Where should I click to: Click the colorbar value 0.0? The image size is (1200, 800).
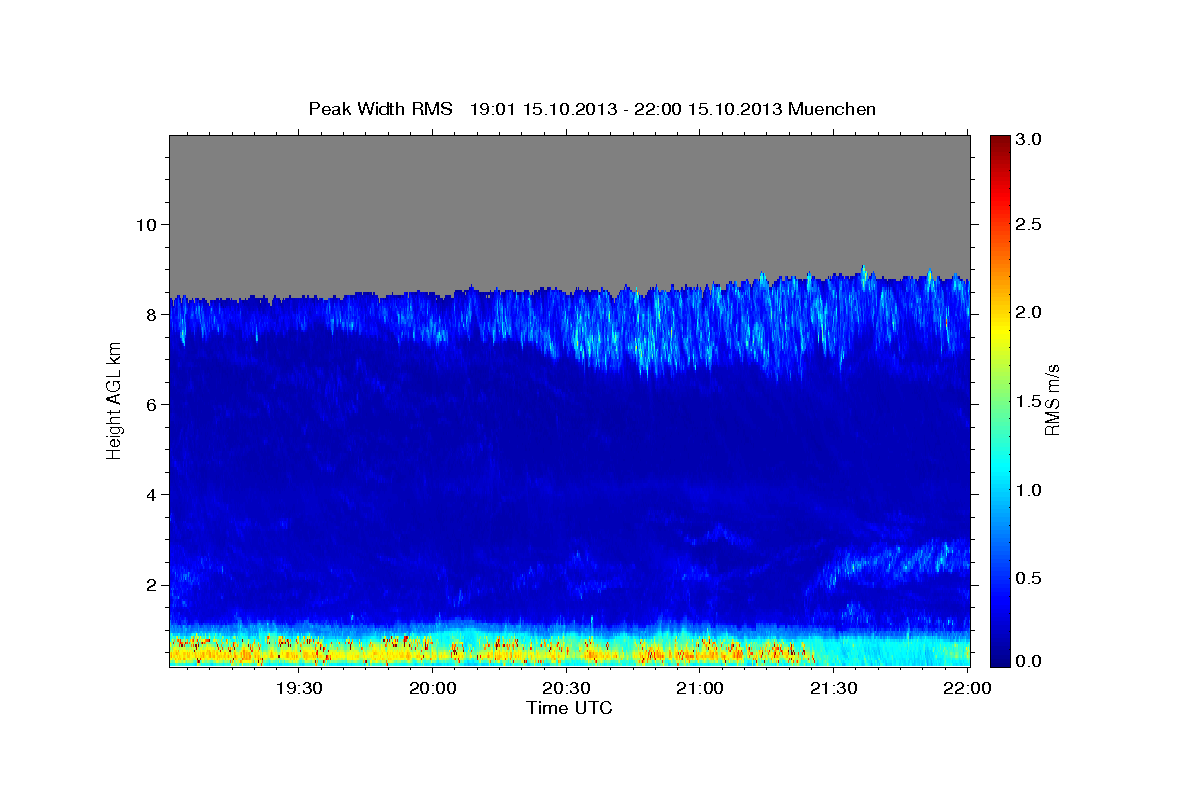[x=1027, y=661]
